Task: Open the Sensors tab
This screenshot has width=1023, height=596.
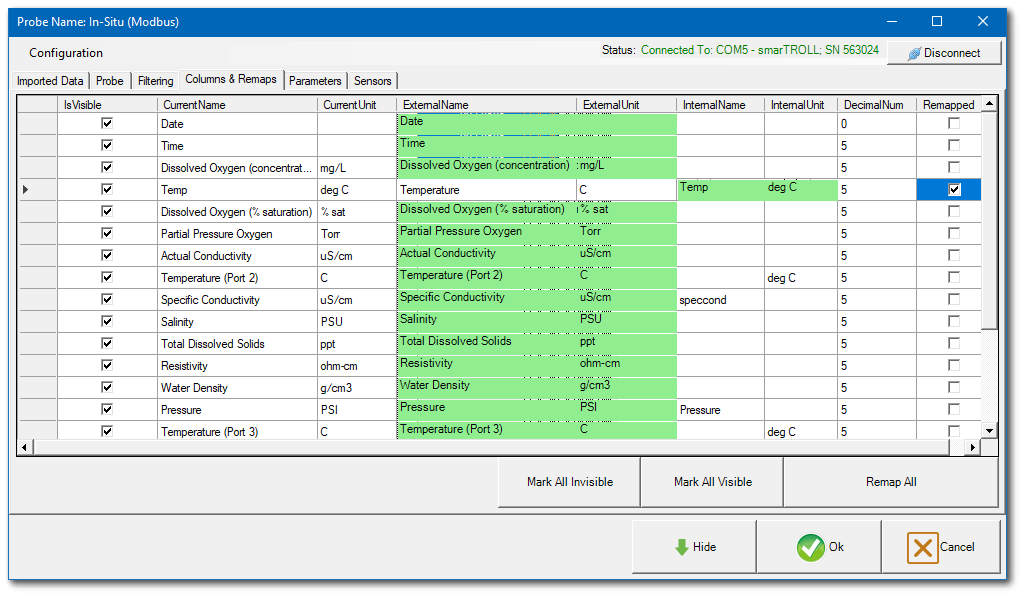Action: point(373,81)
